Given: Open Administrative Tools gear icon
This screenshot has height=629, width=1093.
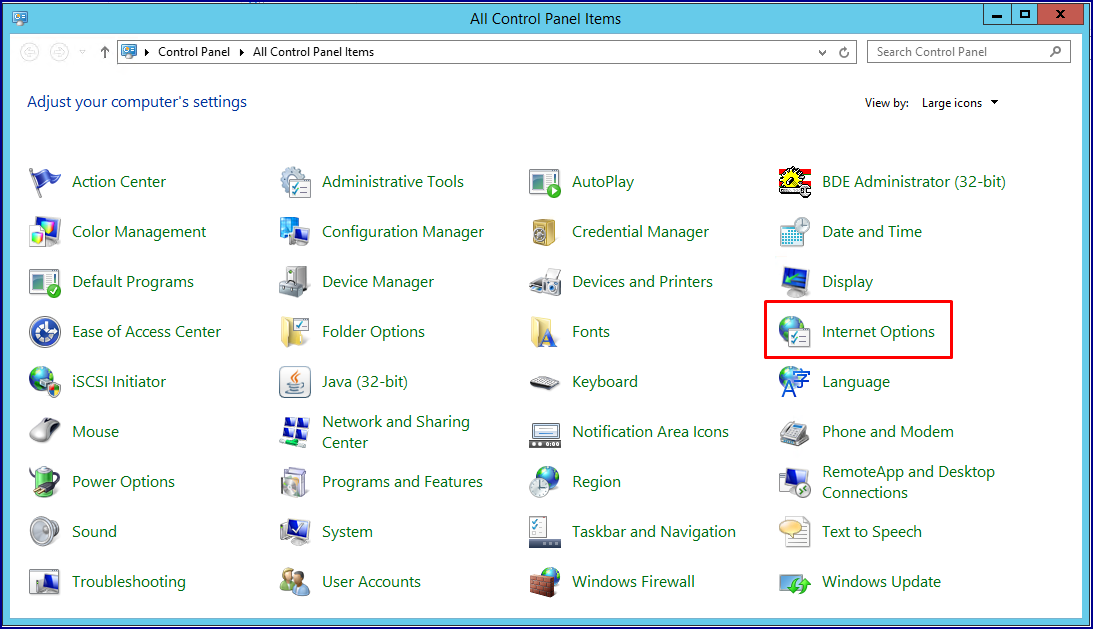Looking at the screenshot, I should click(x=295, y=182).
